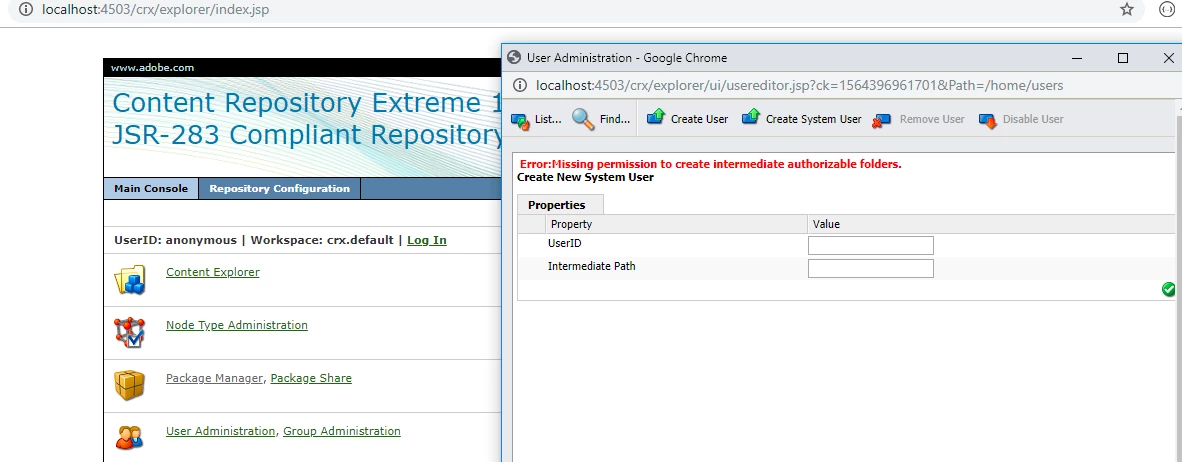Focus the UserID input field
The image size is (1182, 462).
[871, 246]
